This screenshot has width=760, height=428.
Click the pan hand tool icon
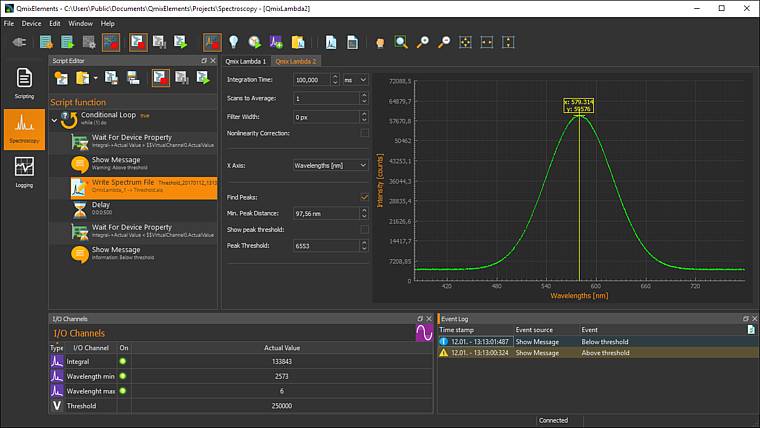point(380,43)
